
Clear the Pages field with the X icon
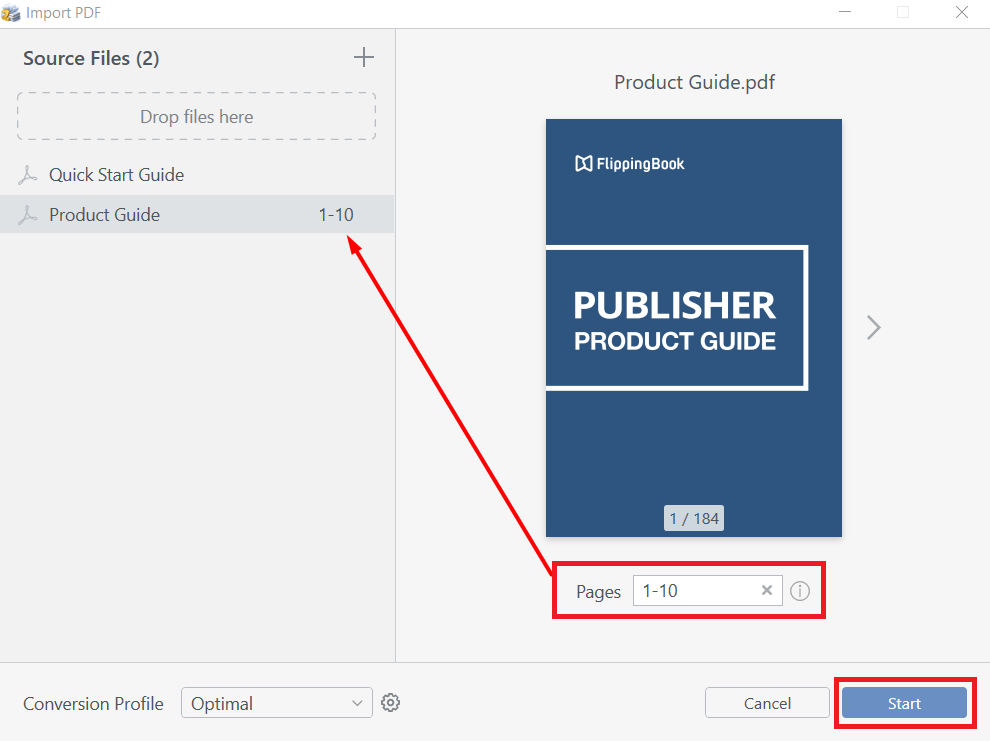766,590
